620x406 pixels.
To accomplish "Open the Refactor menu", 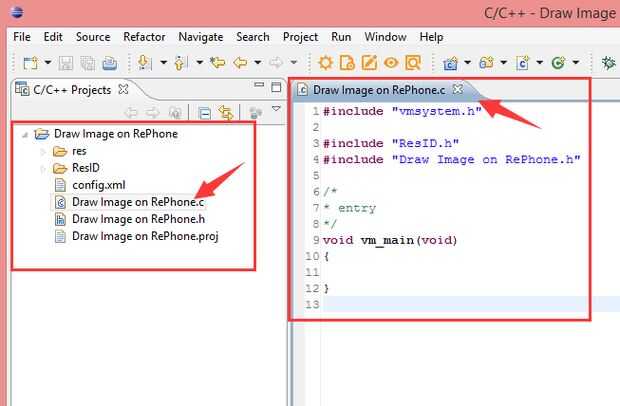I will click(144, 37).
